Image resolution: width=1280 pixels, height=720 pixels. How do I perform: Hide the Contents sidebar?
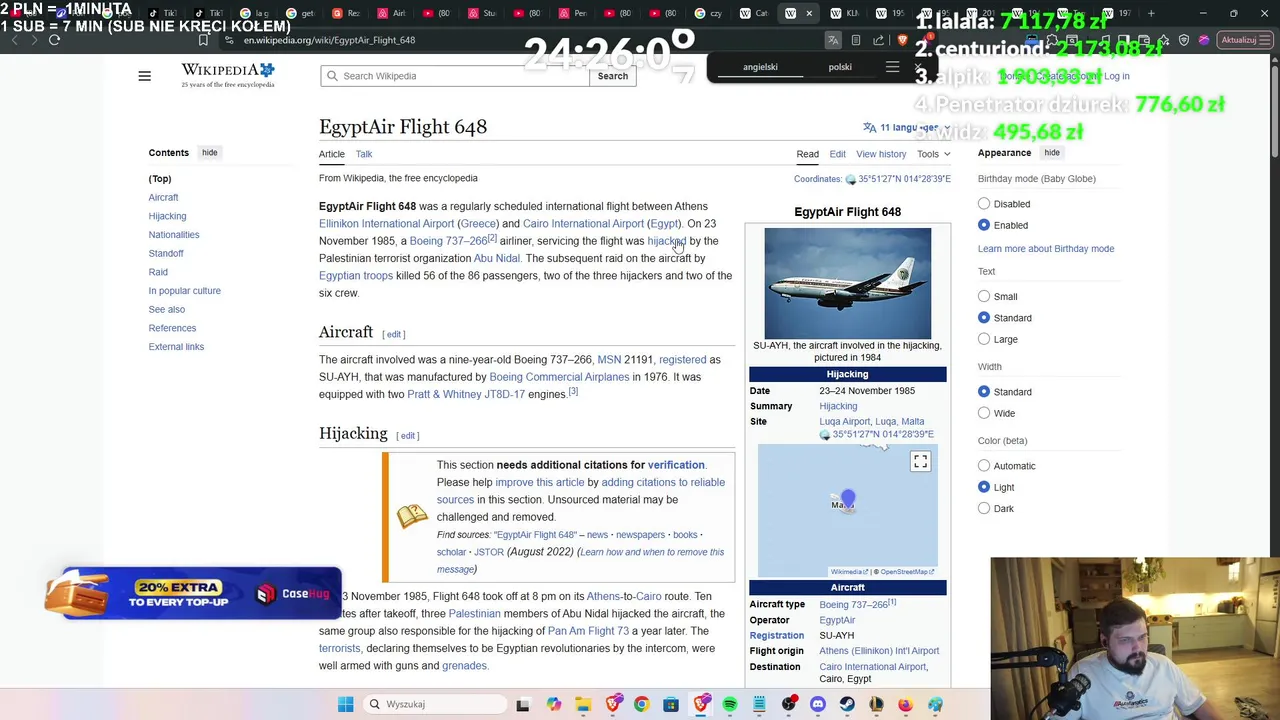[x=209, y=153]
